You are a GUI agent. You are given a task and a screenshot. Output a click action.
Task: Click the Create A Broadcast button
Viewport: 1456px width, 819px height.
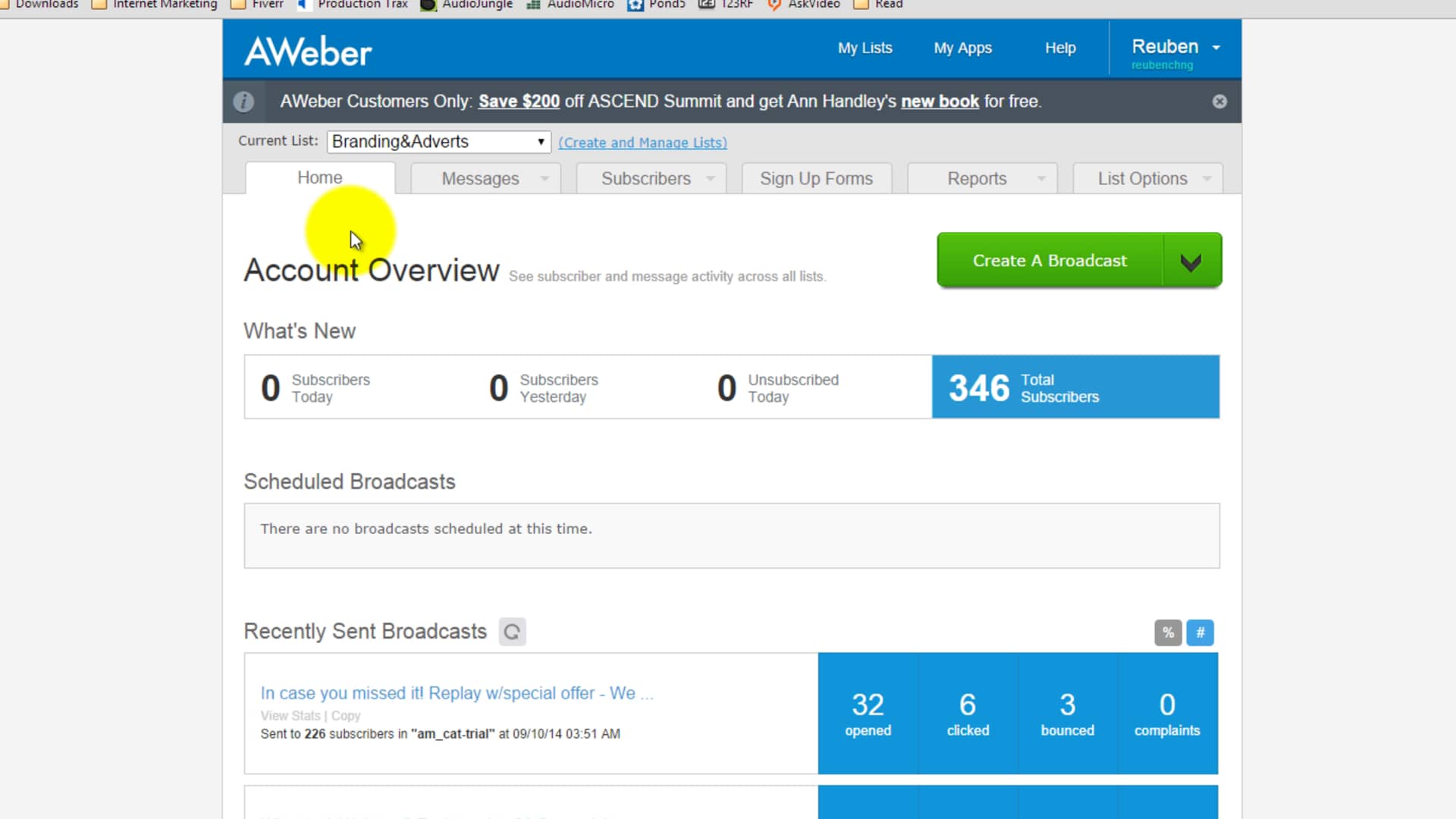click(1050, 261)
